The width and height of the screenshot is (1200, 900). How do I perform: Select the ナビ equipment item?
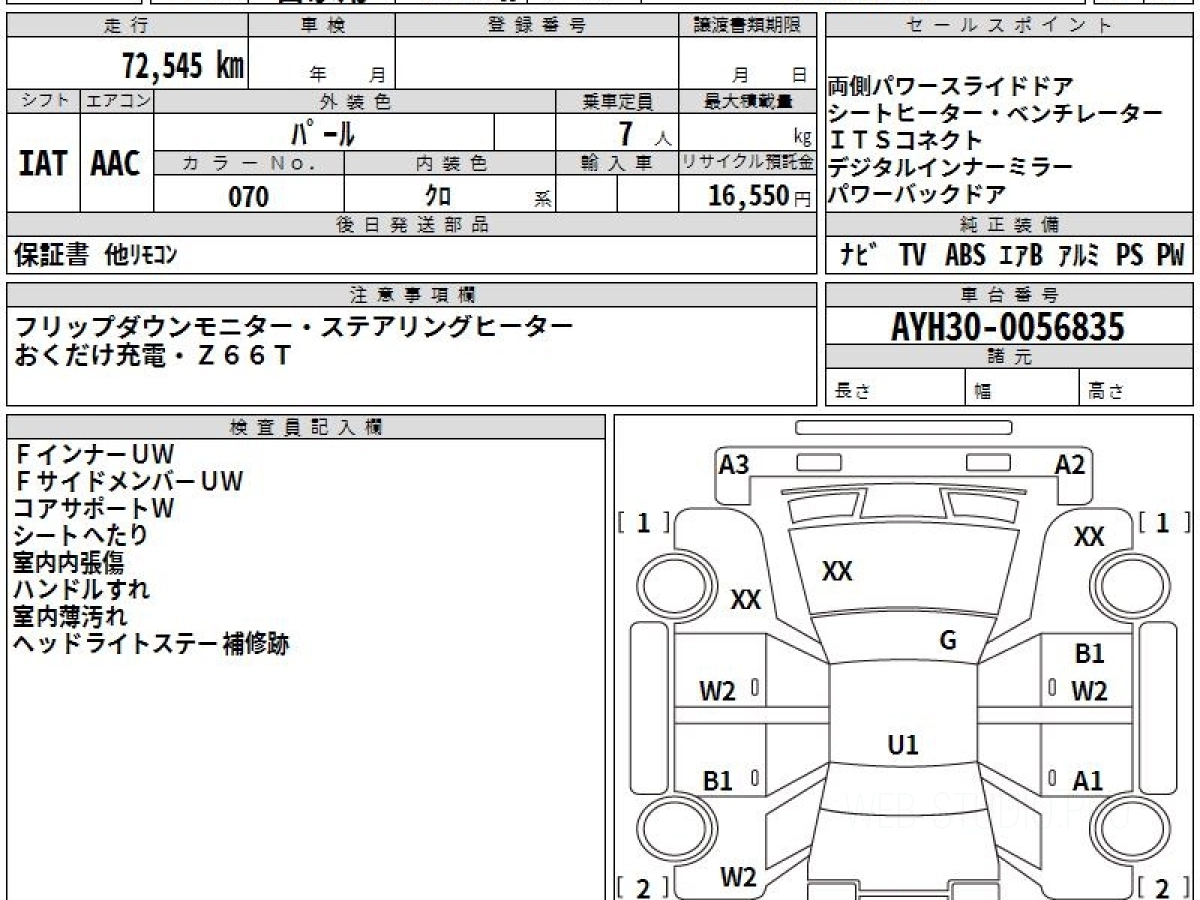[x=859, y=256]
